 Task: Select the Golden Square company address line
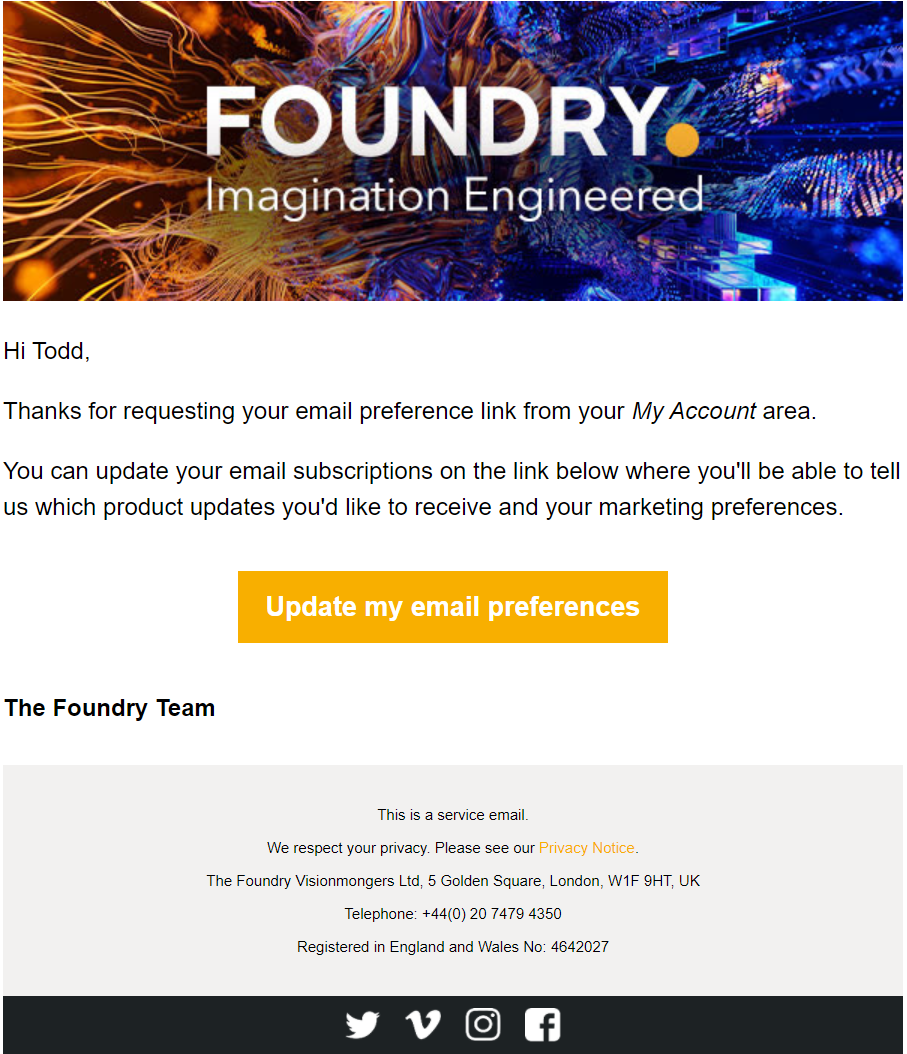tap(453, 881)
